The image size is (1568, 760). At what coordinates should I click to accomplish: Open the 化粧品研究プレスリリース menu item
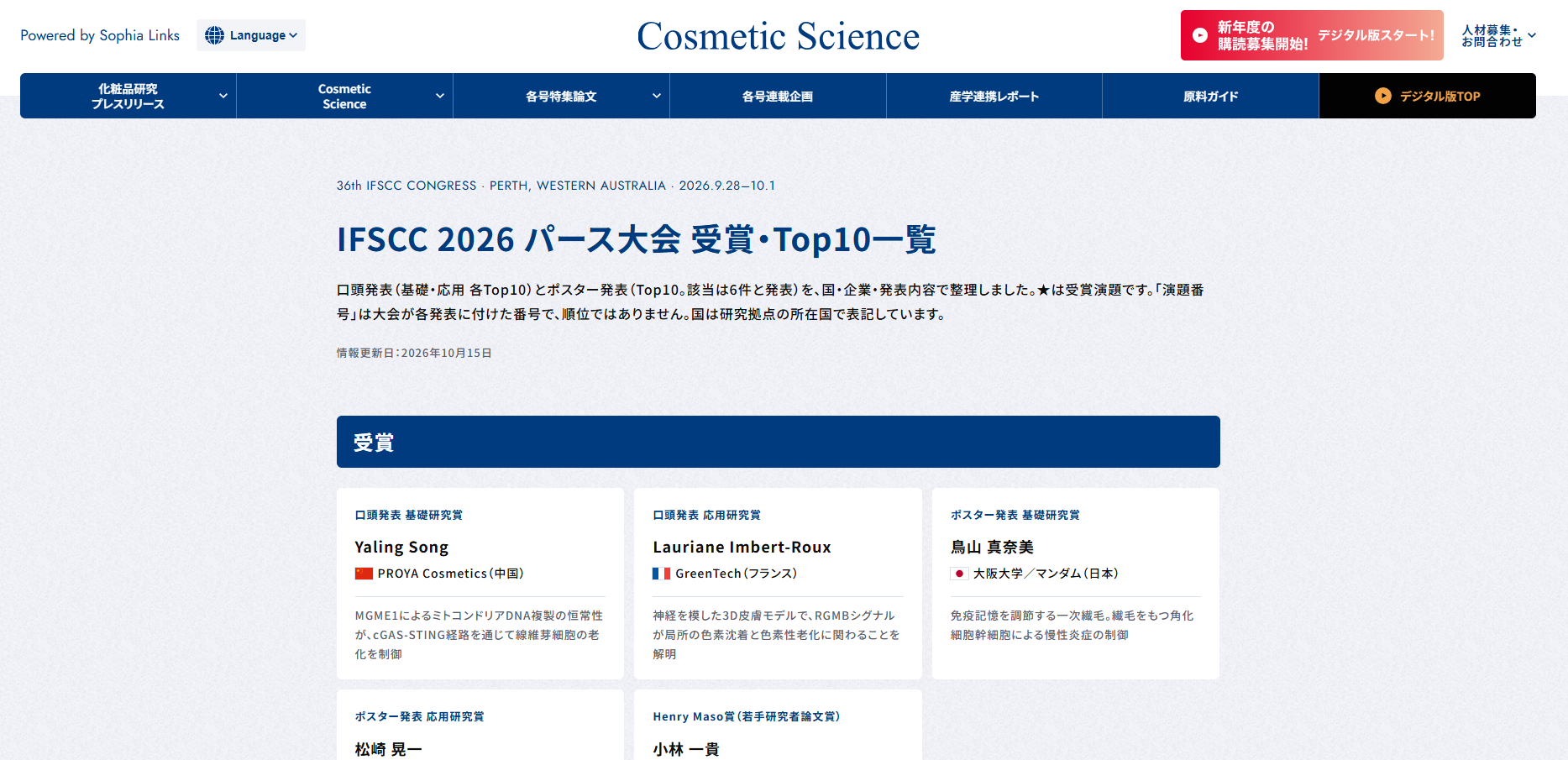pos(128,96)
